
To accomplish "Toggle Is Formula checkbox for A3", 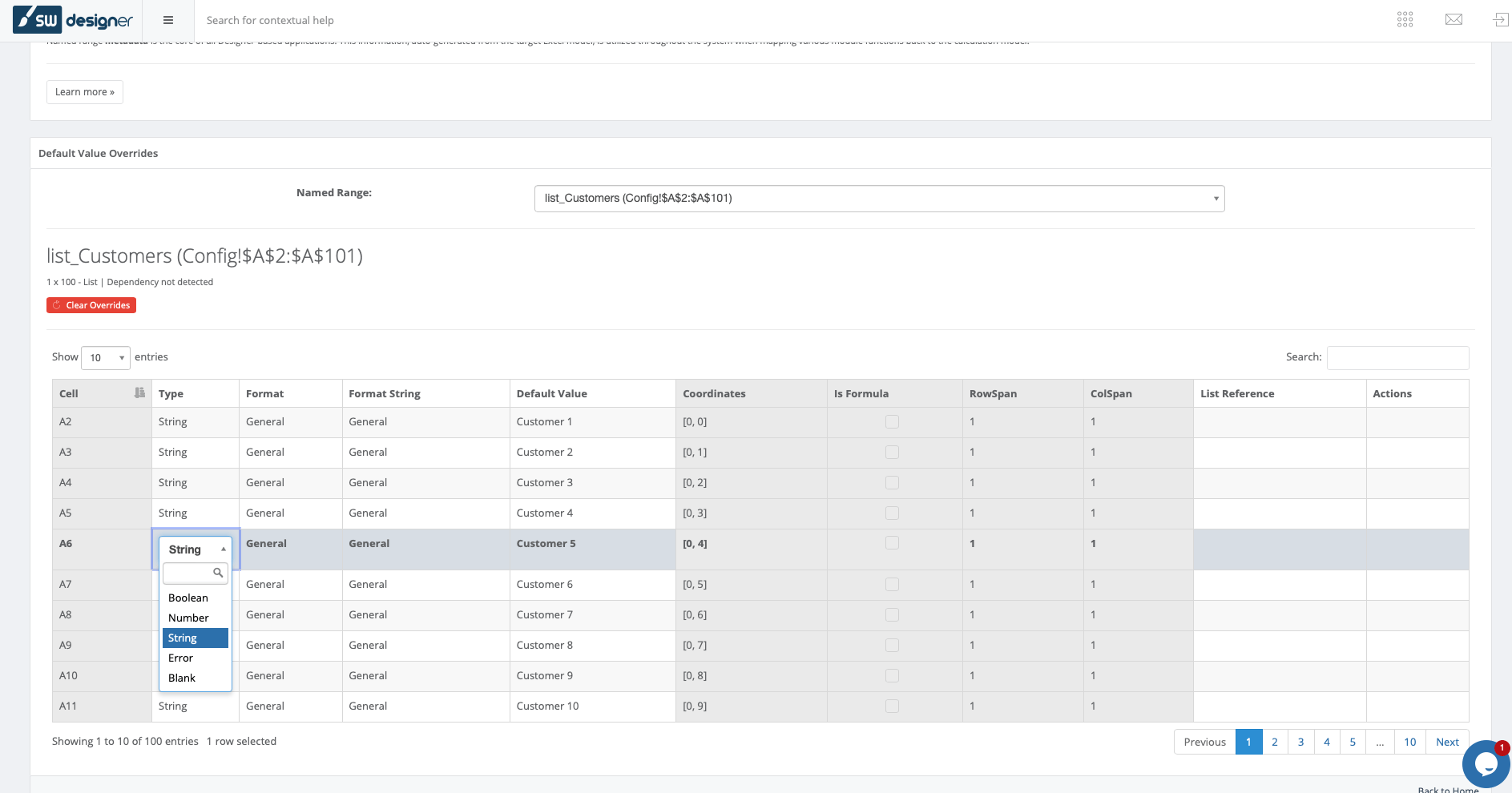I will click(892, 453).
